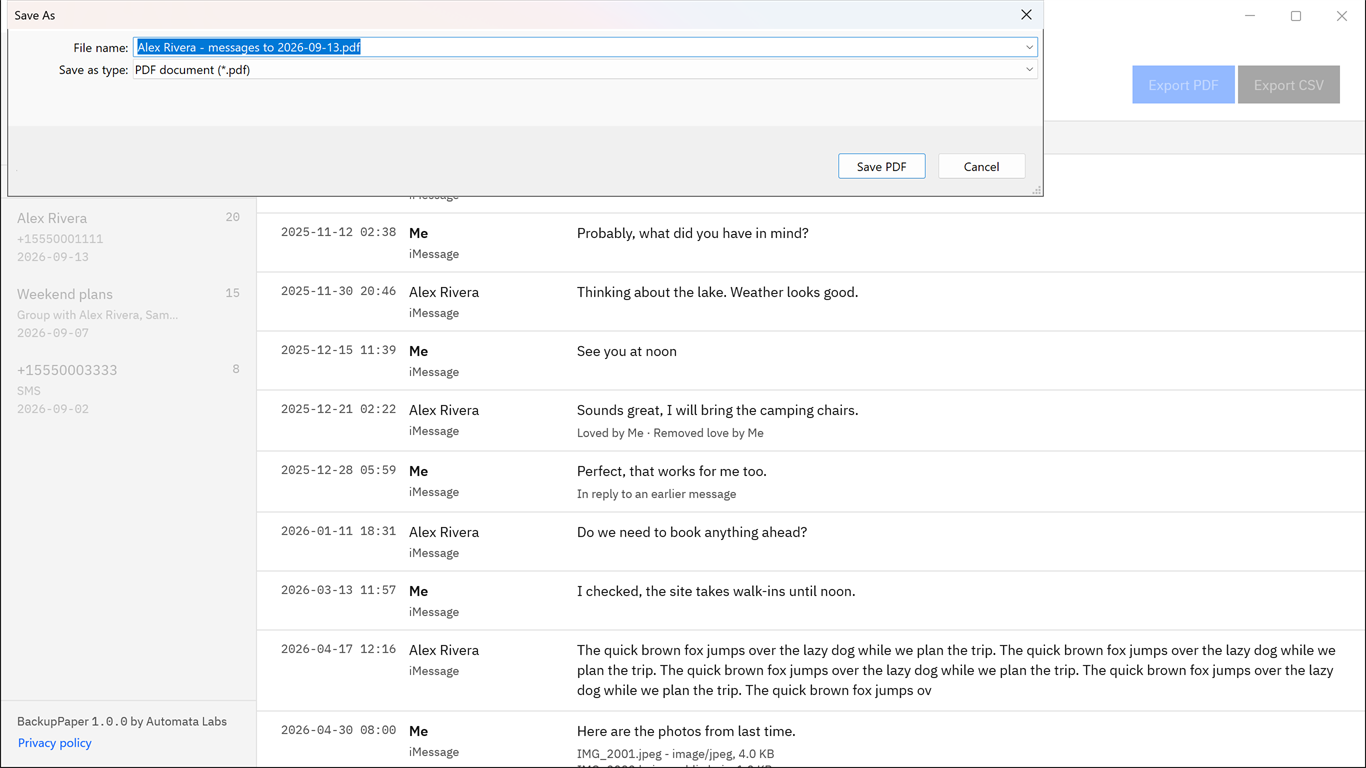Click the timestamp 2026-04-30 08:00
Image resolution: width=1366 pixels, height=768 pixels.
(338, 730)
